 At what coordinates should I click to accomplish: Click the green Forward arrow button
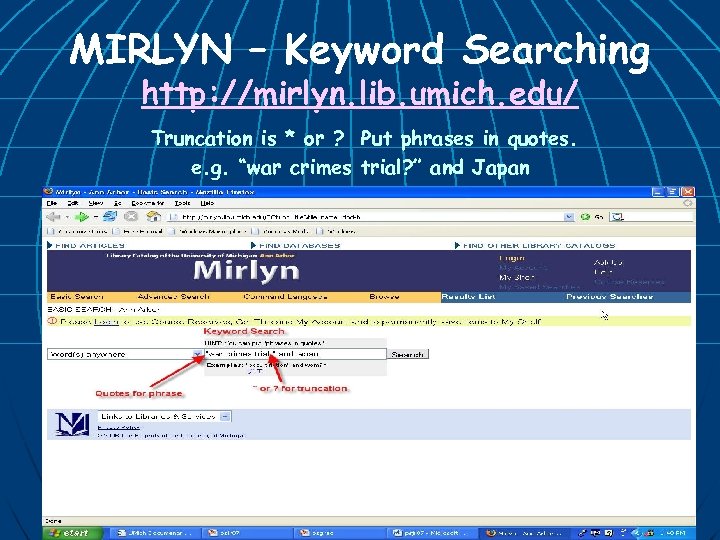click(x=82, y=217)
